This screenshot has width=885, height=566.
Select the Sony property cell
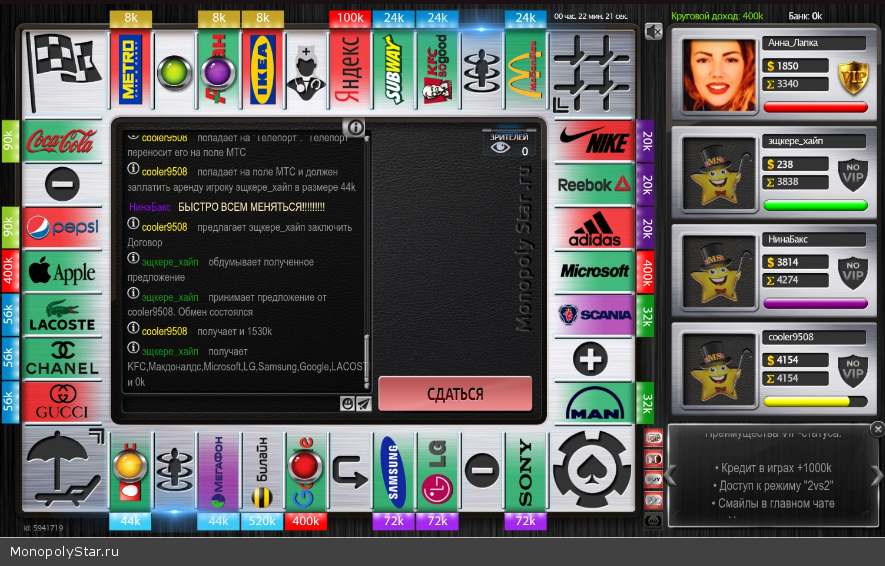coord(526,472)
